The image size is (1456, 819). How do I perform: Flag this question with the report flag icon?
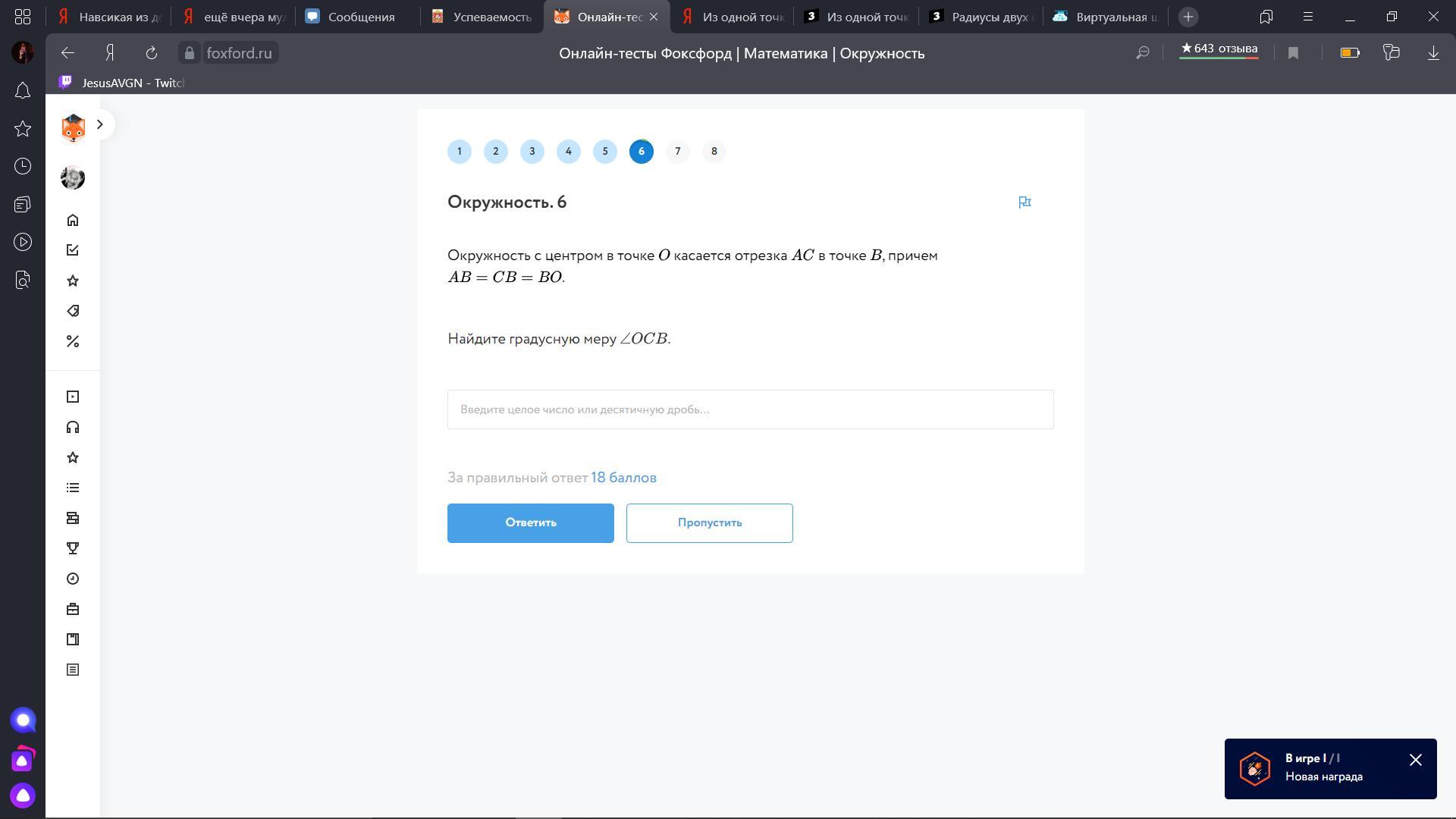coord(1025,202)
